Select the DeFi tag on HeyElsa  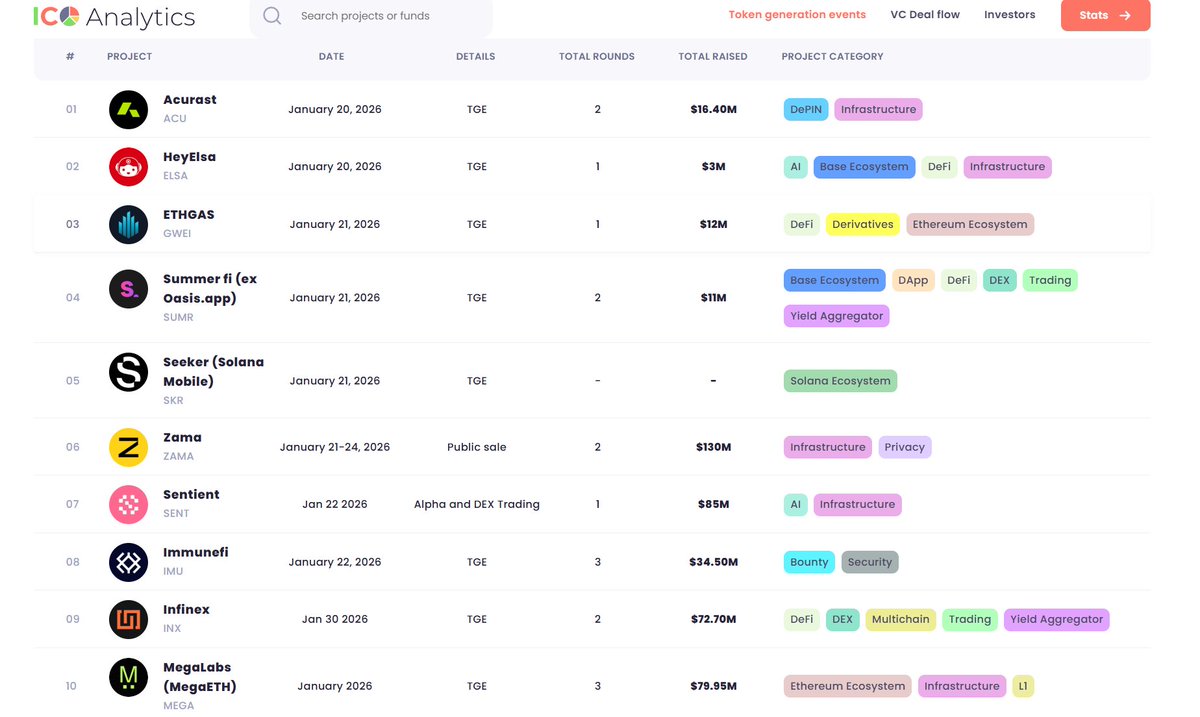939,167
